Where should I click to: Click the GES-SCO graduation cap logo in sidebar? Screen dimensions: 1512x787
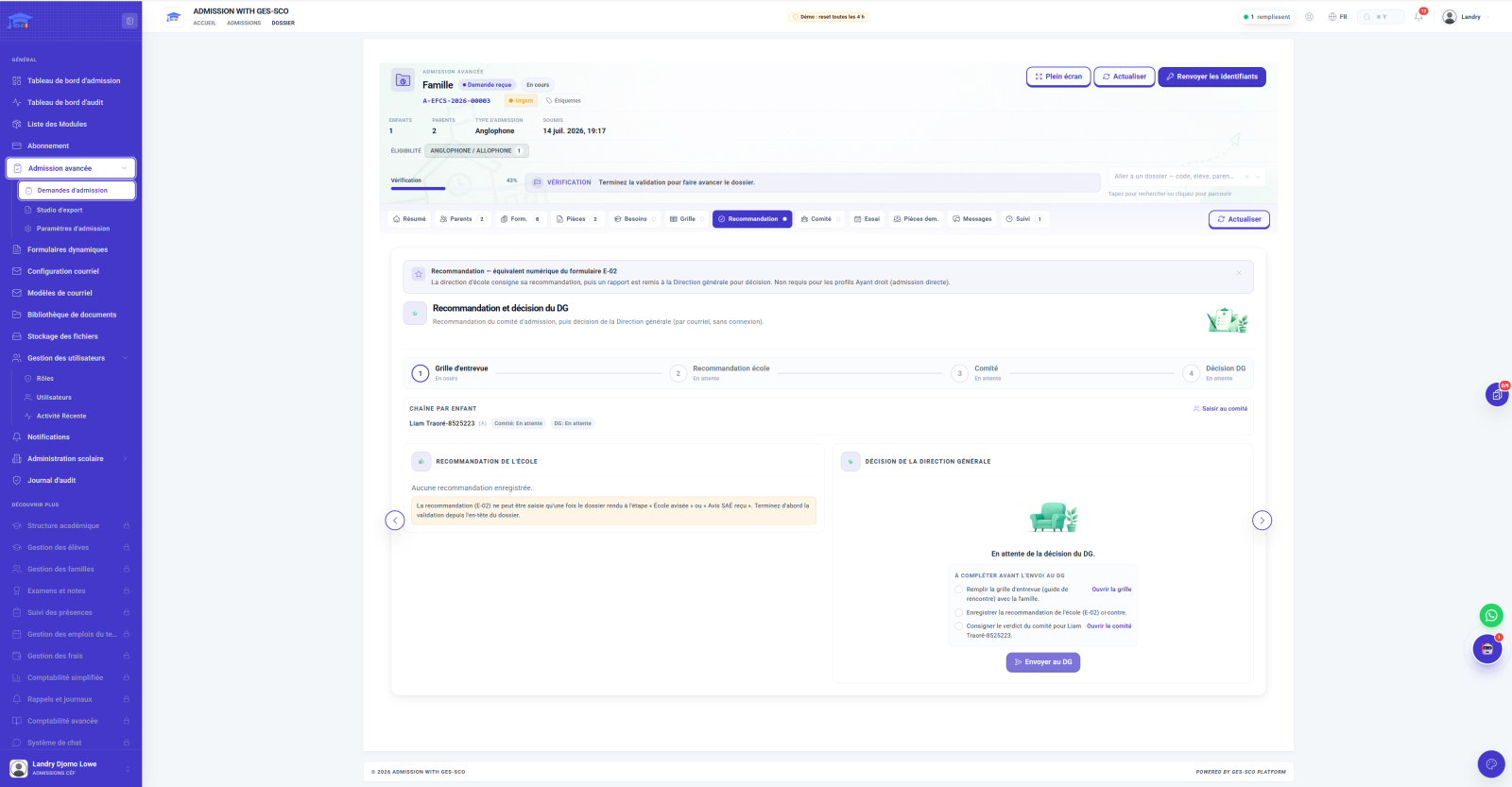coord(20,20)
